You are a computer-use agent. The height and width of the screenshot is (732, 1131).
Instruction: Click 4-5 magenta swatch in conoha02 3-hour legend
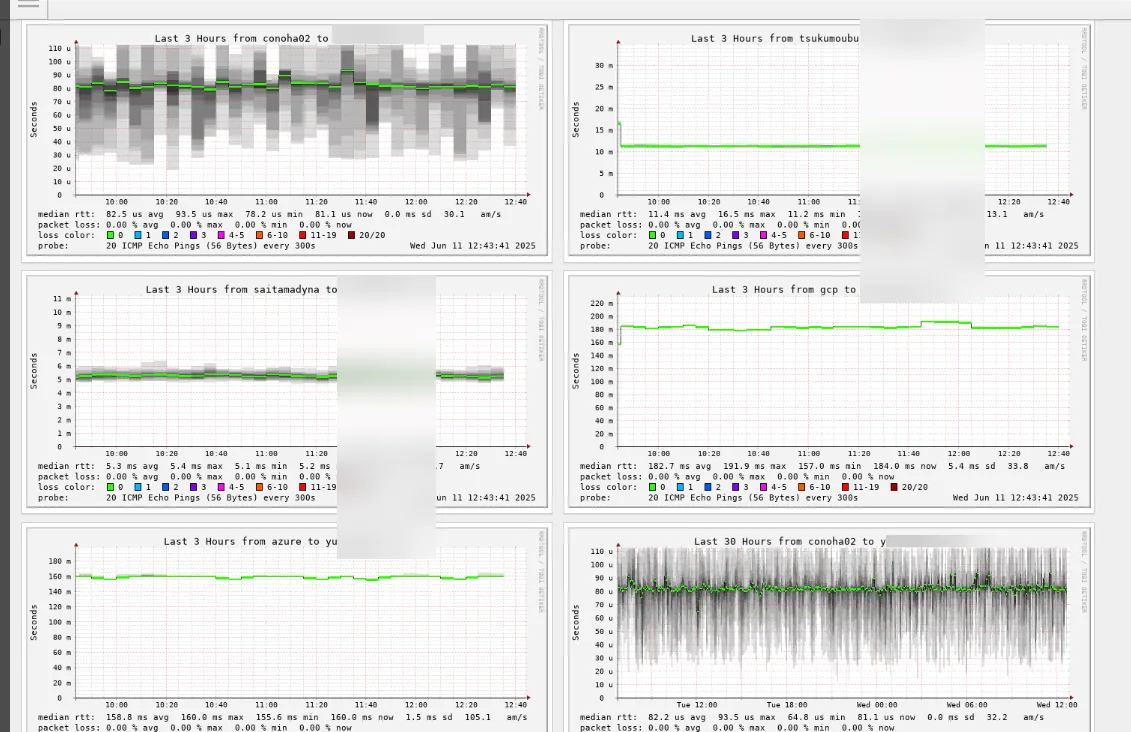tap(221, 235)
